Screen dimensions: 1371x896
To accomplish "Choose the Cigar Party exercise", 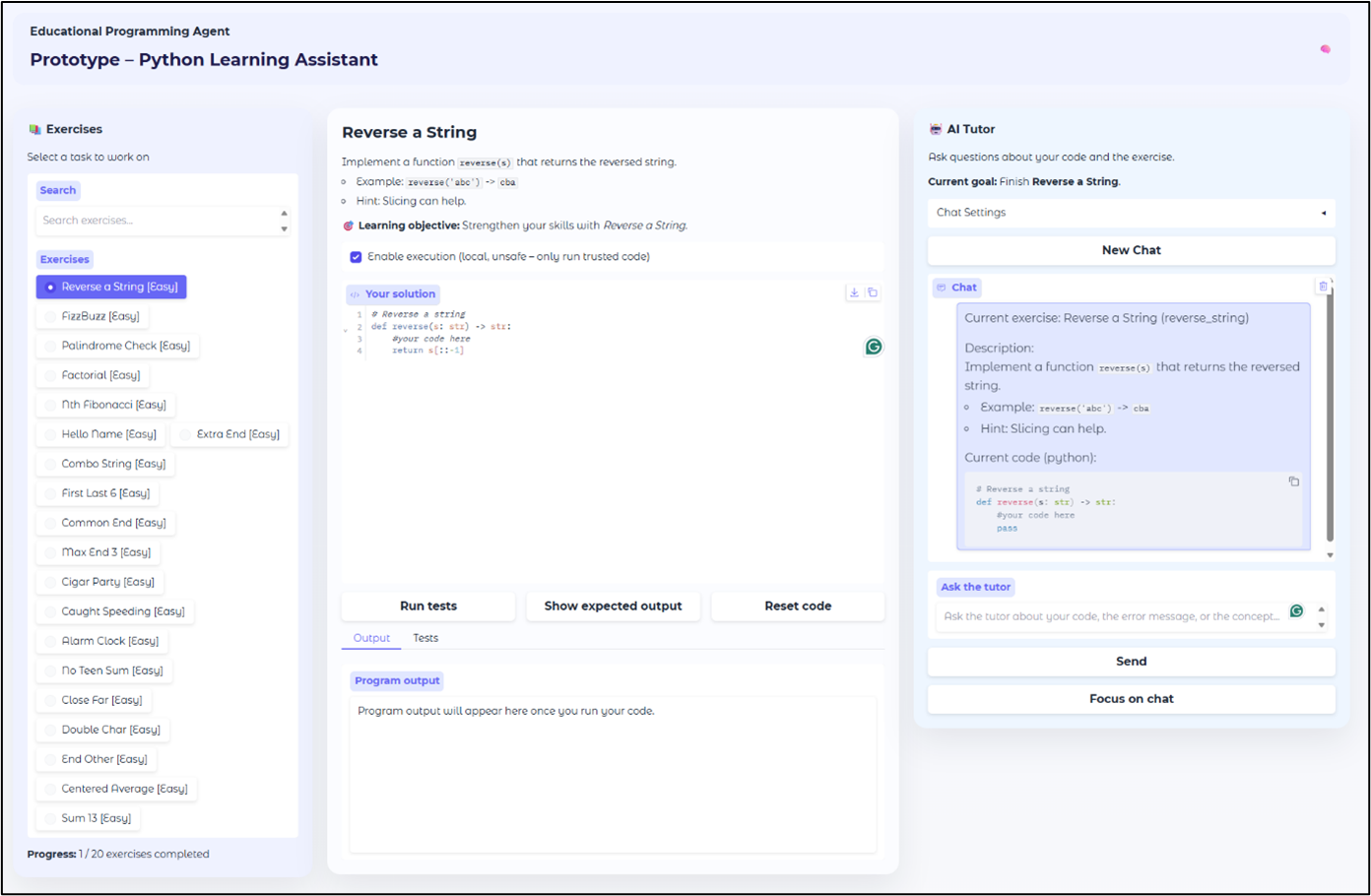I will click(x=100, y=582).
